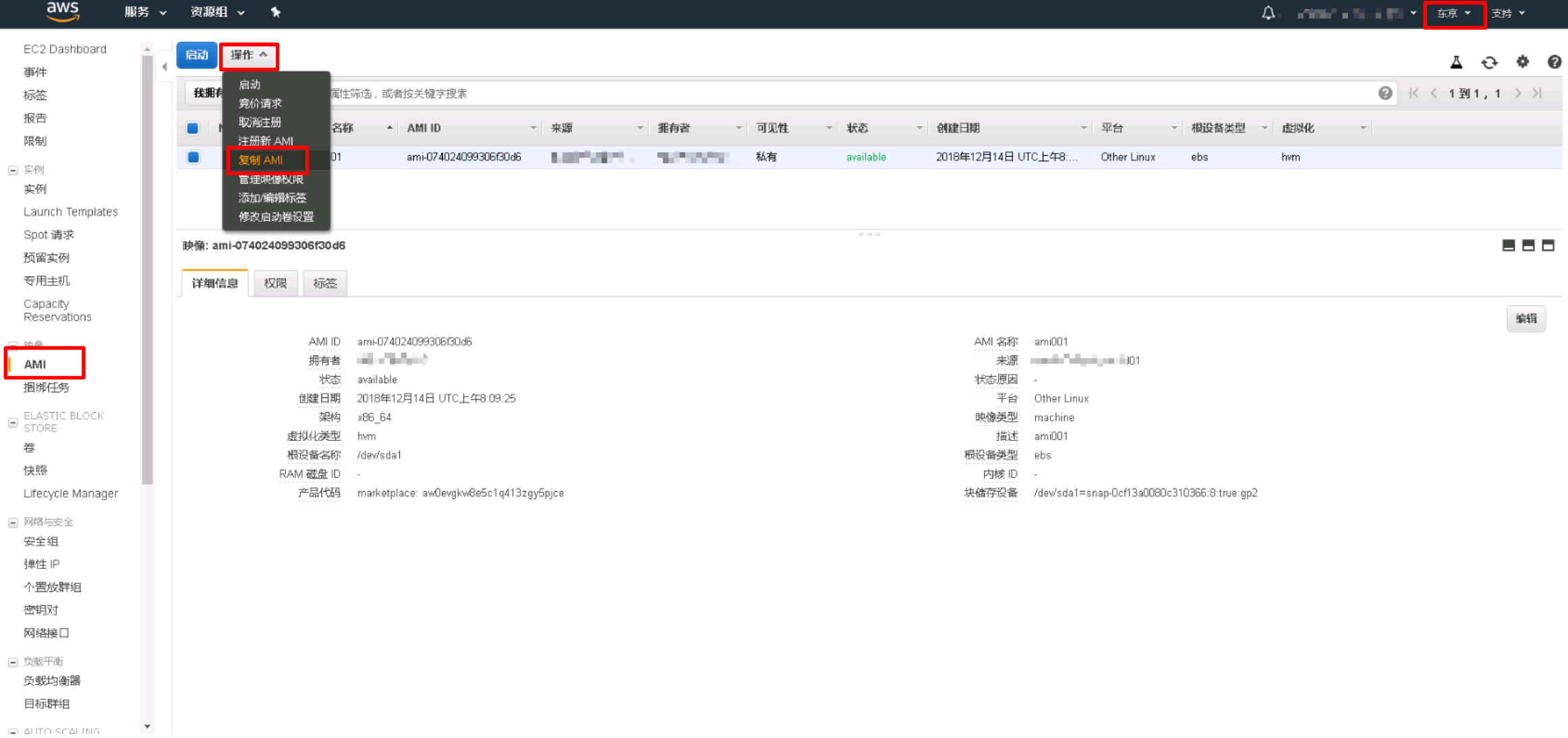This screenshot has width=1568, height=738.
Task: Click the experiments flask icon
Action: click(1456, 62)
